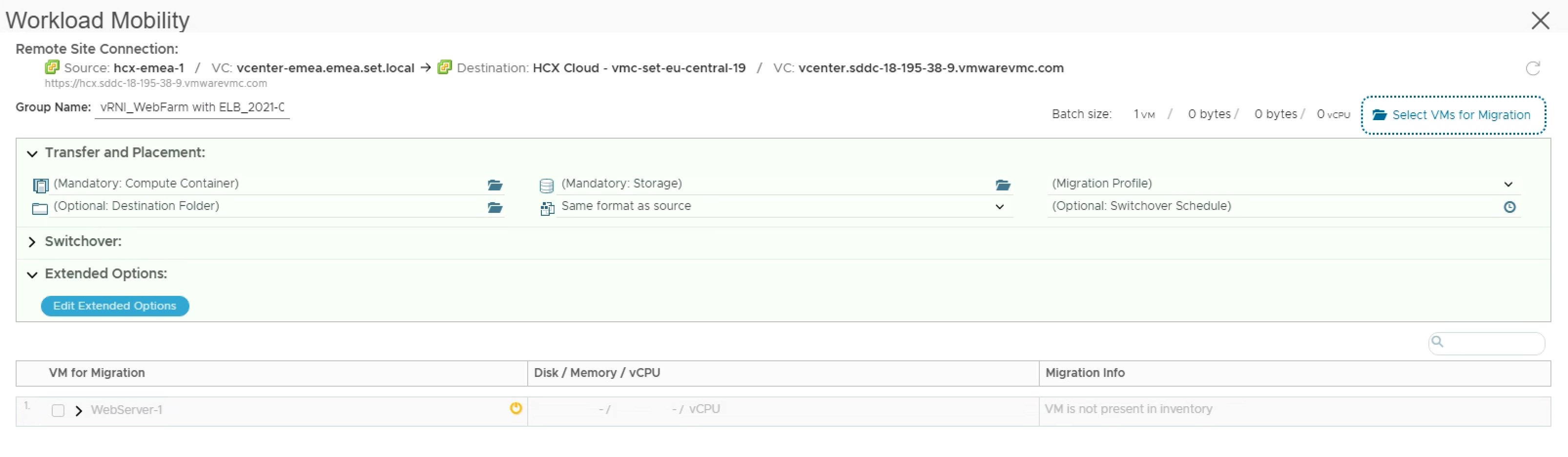
Task: Click the destination HCX Cloud site icon
Action: [x=445, y=67]
